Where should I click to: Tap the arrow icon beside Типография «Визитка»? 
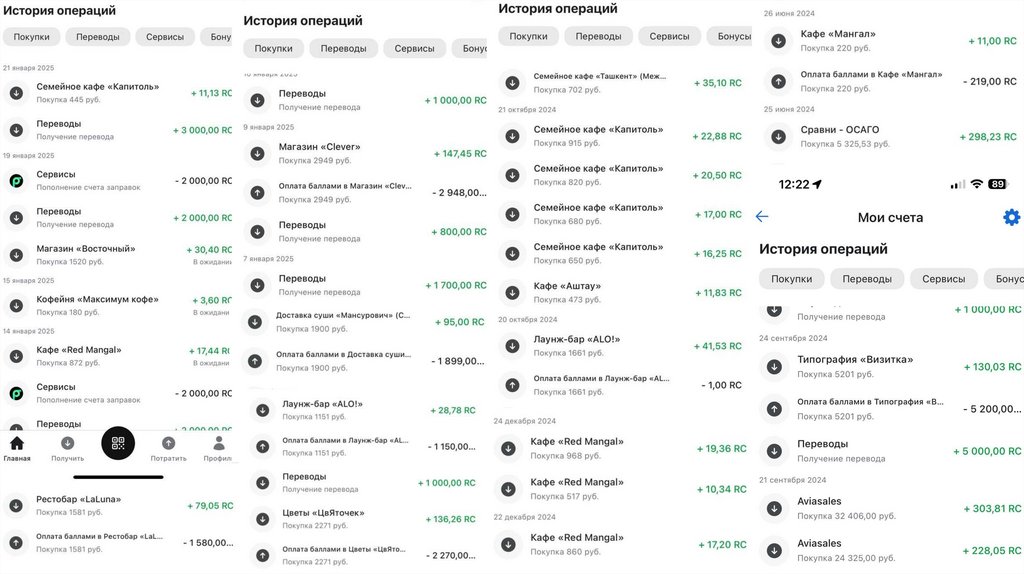pos(774,366)
